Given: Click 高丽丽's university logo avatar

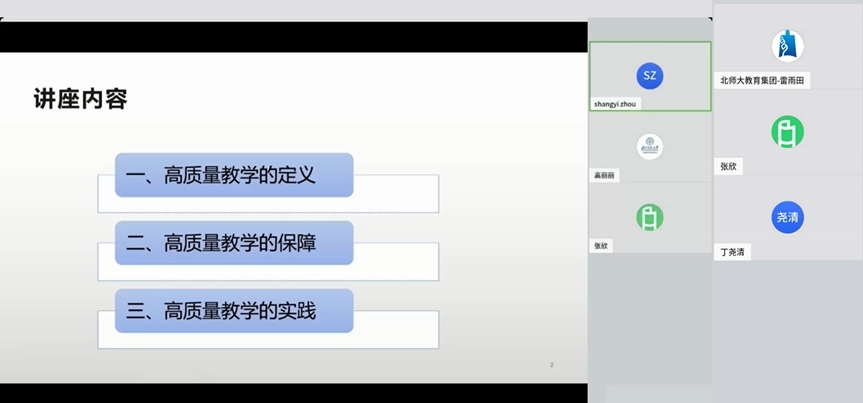Looking at the screenshot, I should (x=649, y=146).
